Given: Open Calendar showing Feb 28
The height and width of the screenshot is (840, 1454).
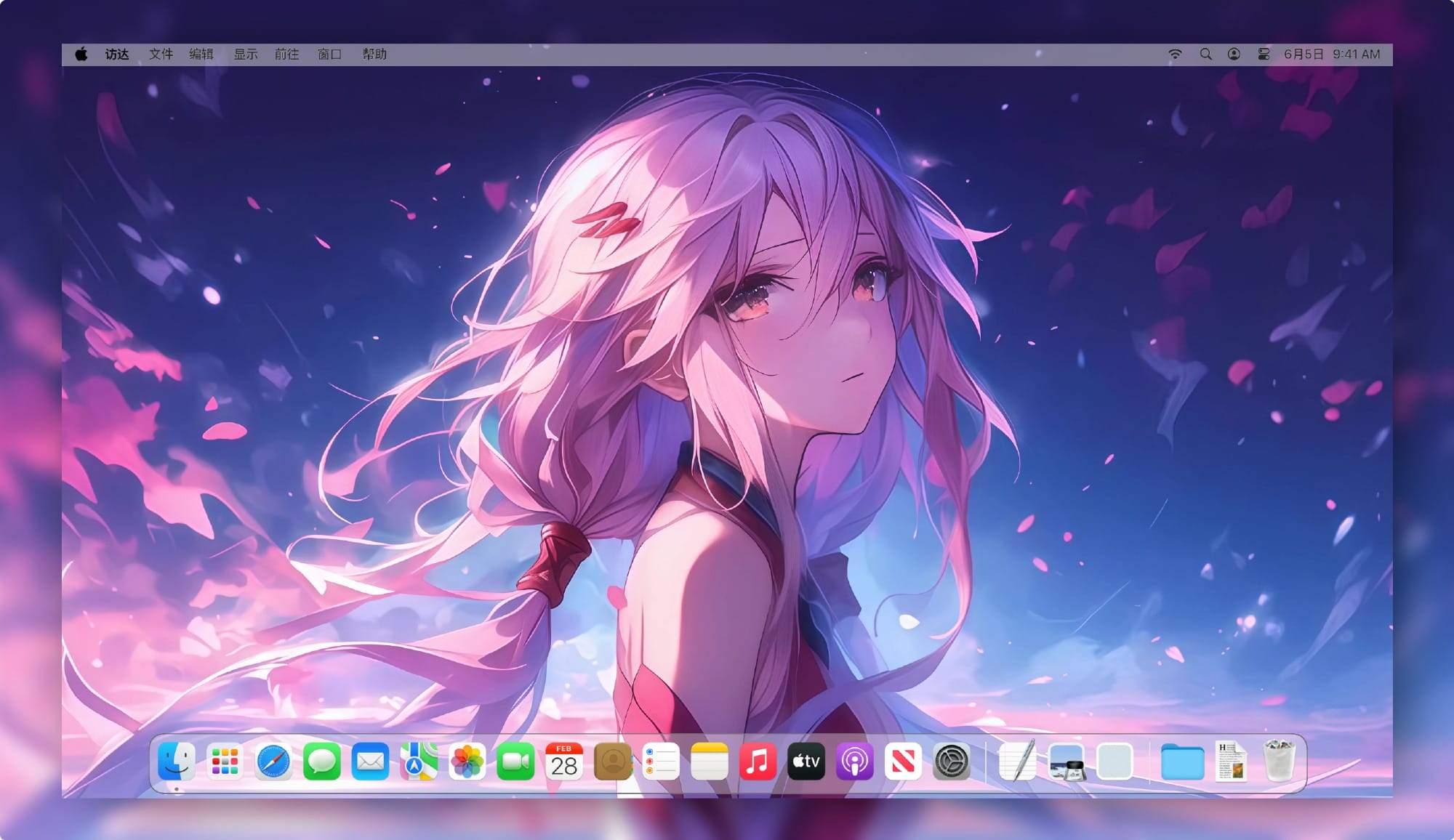Looking at the screenshot, I should 564,762.
